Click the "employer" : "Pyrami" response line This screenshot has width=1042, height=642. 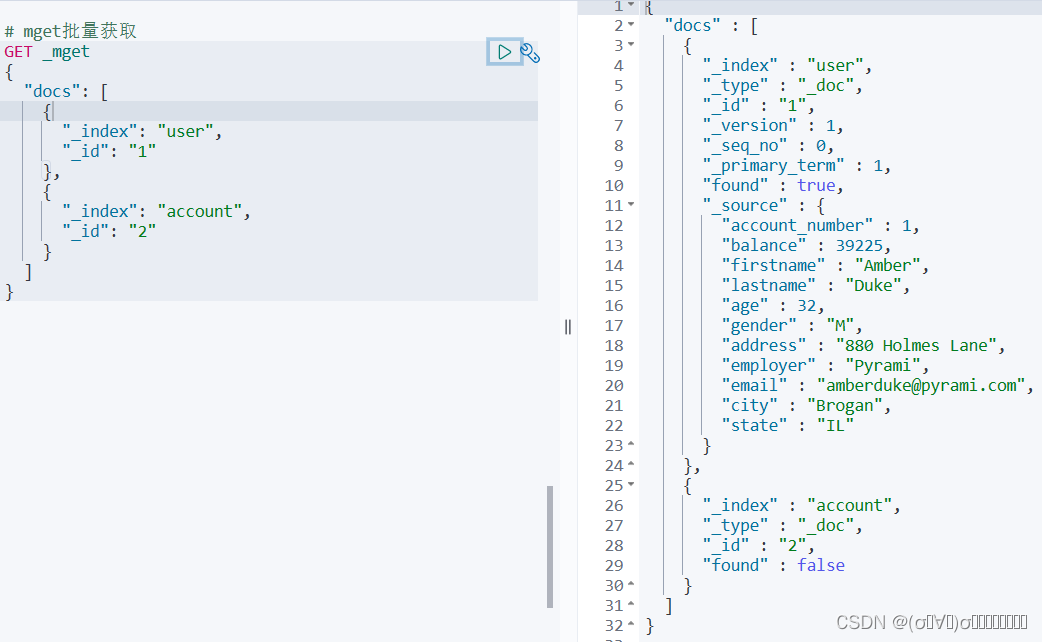(x=825, y=365)
